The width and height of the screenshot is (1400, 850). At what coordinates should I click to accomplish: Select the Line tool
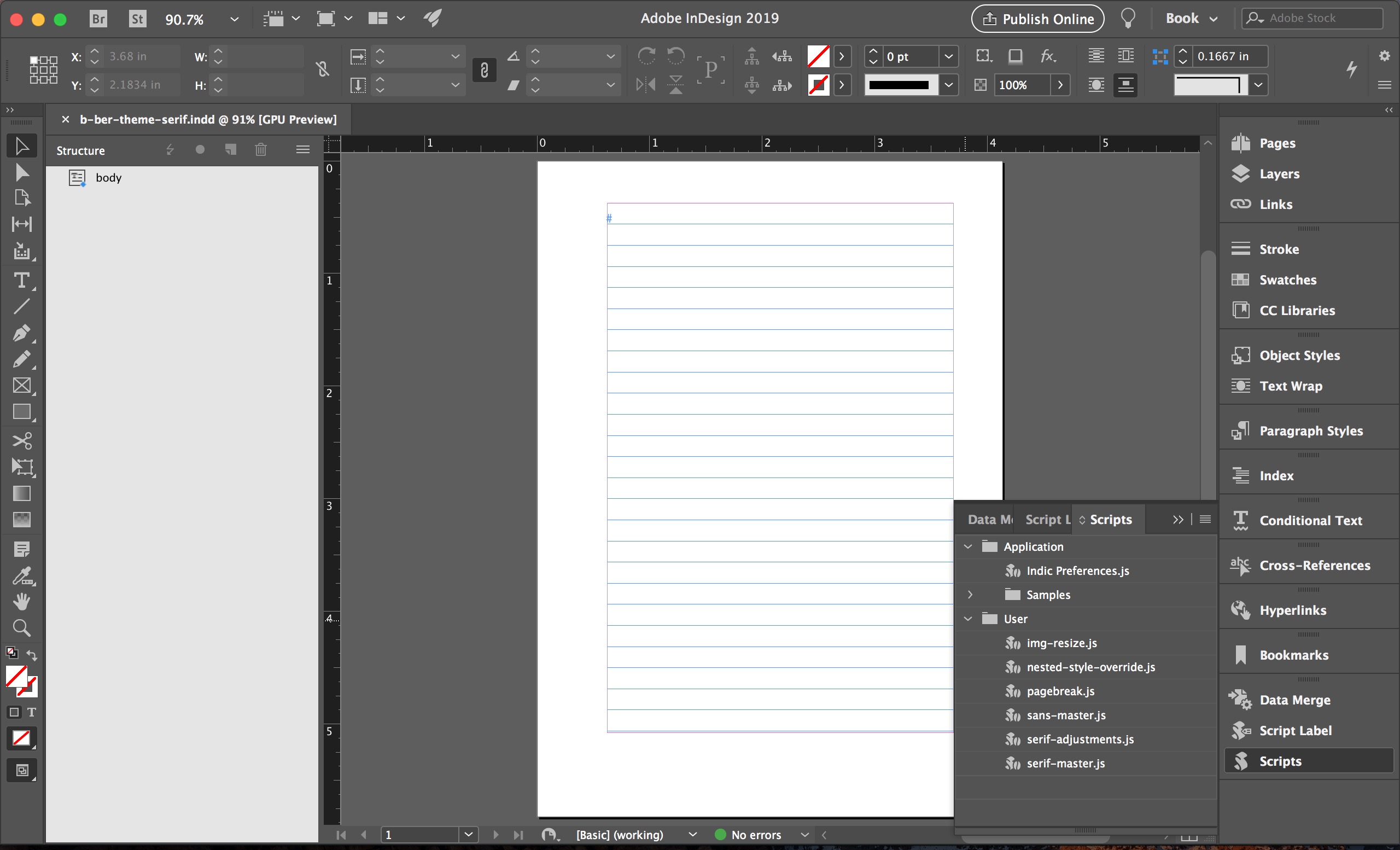pos(21,307)
